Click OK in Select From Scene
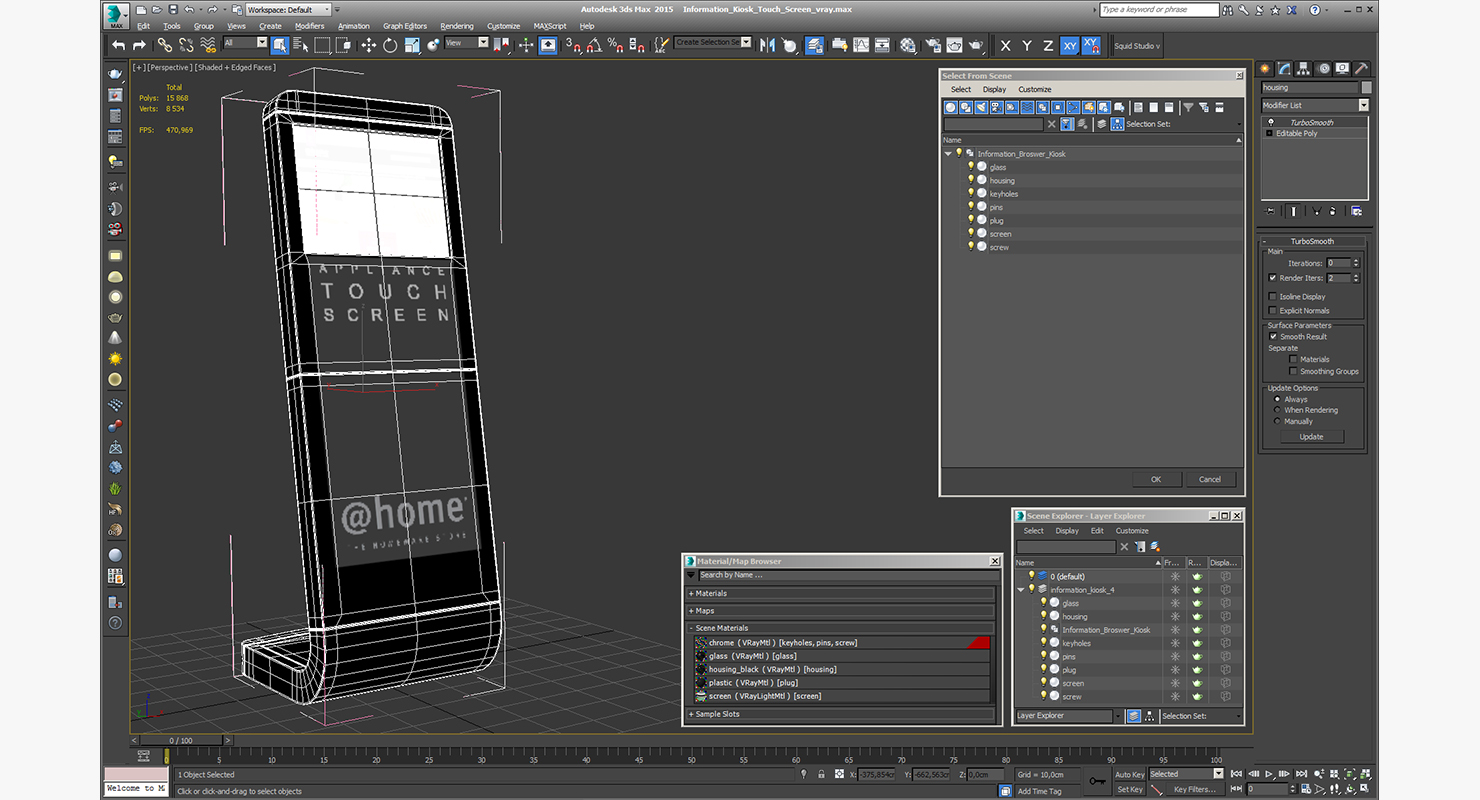The image size is (1480, 800). [1156, 479]
